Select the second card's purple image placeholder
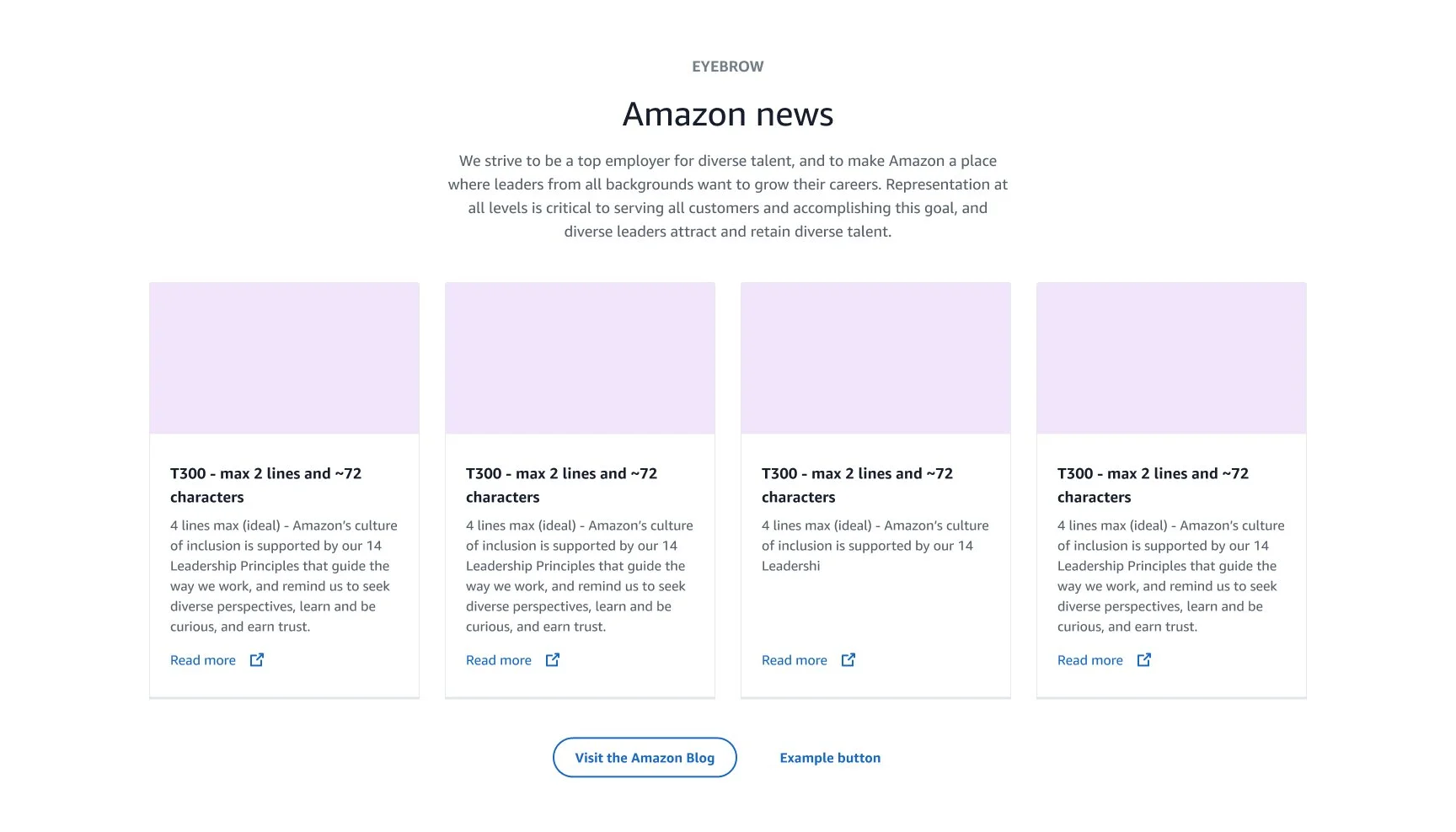This screenshot has width=1456, height=832. [580, 358]
